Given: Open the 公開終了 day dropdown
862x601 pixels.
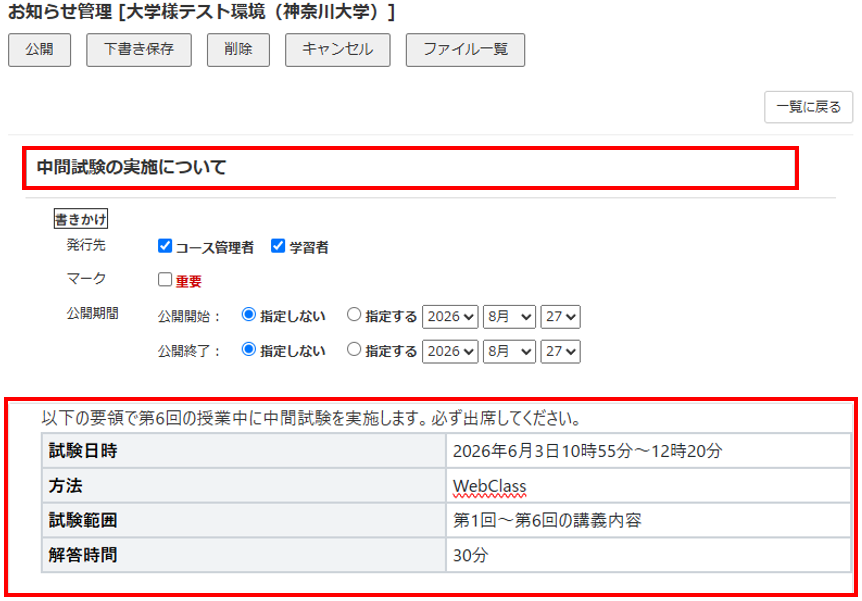Looking at the screenshot, I should click(x=560, y=351).
